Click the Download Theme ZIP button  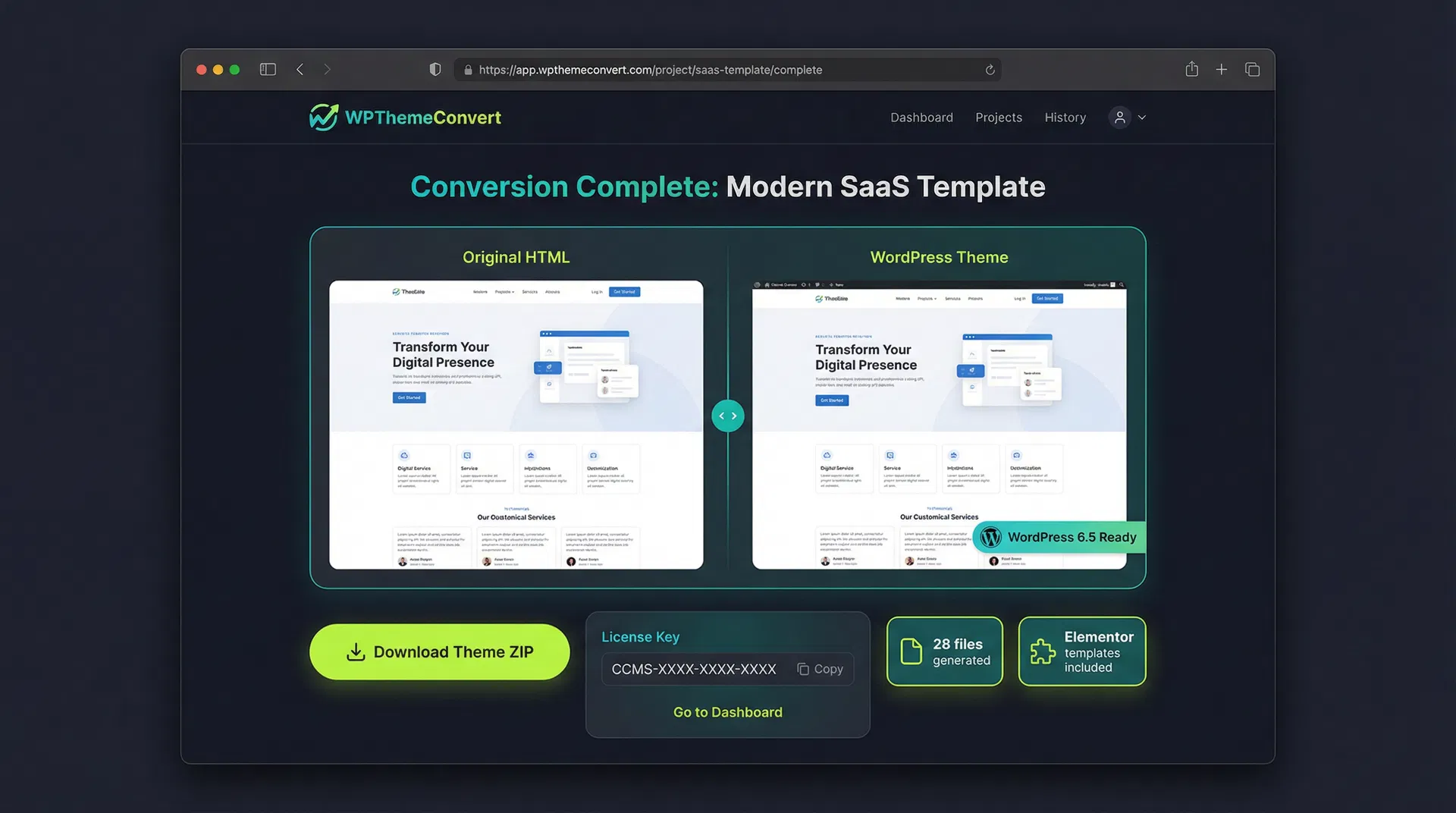(439, 652)
